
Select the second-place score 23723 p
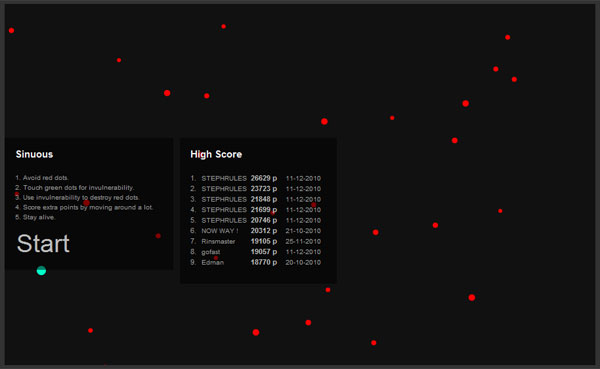click(x=264, y=189)
